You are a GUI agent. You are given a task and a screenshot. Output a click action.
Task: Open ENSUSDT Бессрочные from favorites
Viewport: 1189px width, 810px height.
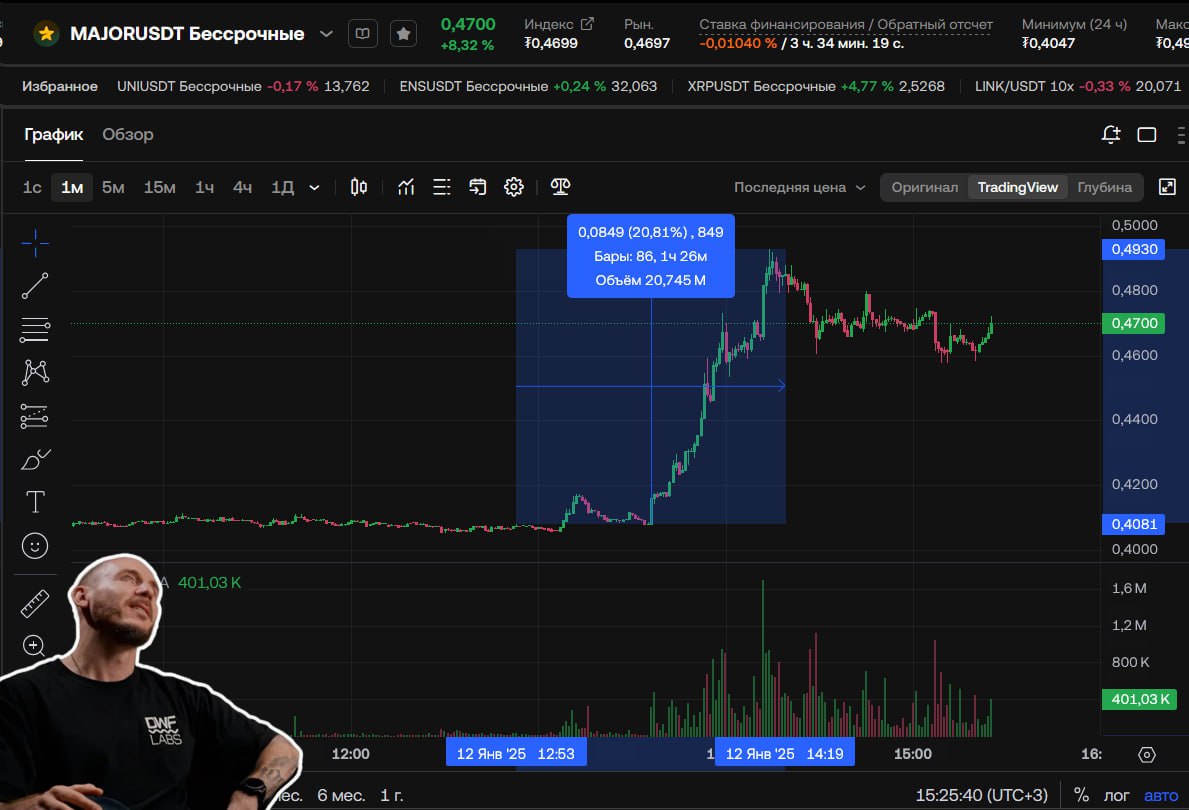[528, 86]
